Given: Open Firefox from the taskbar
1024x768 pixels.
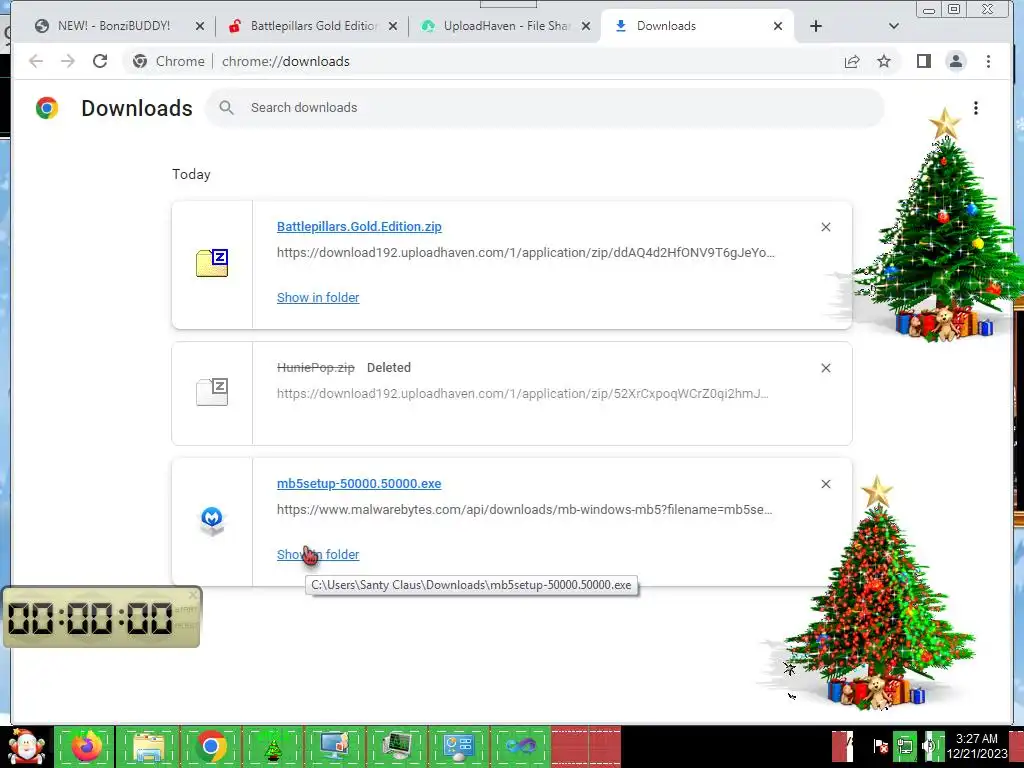Looking at the screenshot, I should tap(85, 746).
